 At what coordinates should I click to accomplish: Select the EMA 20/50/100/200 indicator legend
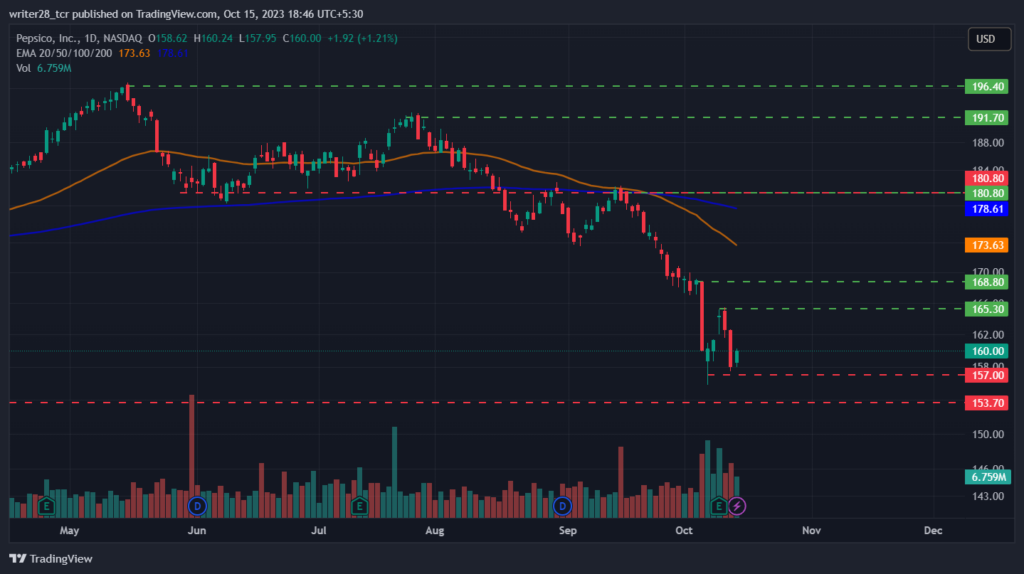pos(64,54)
